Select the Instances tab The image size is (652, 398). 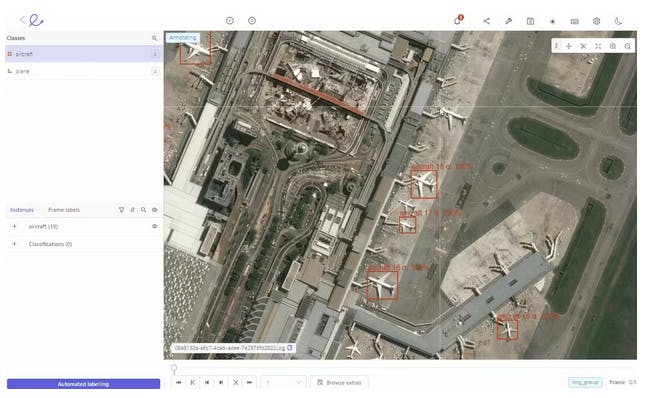click(22, 210)
